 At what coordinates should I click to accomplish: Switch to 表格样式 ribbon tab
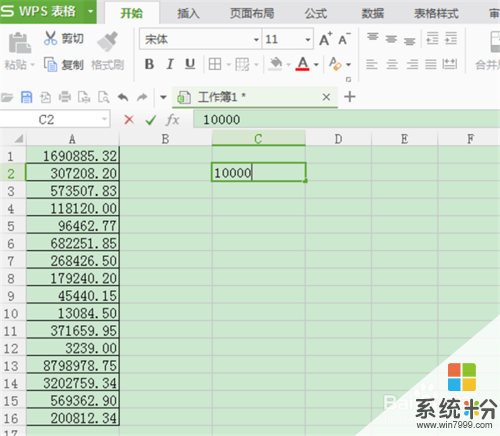[x=436, y=13]
